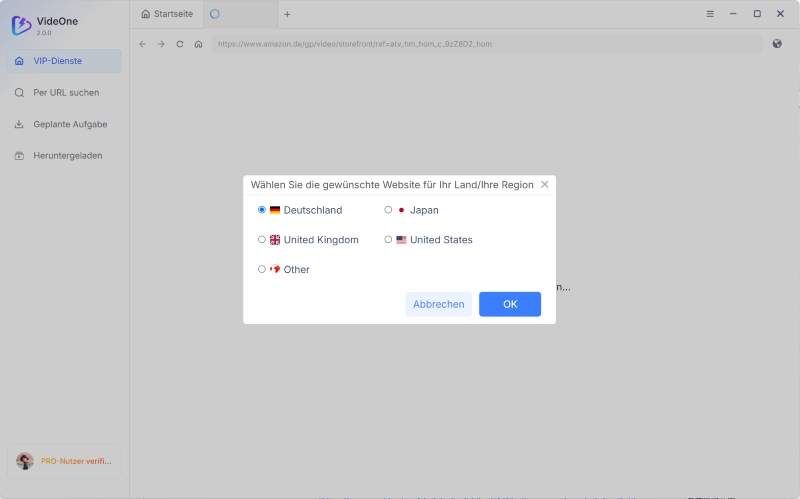Open Per URL suchen section
Viewport: 800px width, 499px height.
[64, 93]
